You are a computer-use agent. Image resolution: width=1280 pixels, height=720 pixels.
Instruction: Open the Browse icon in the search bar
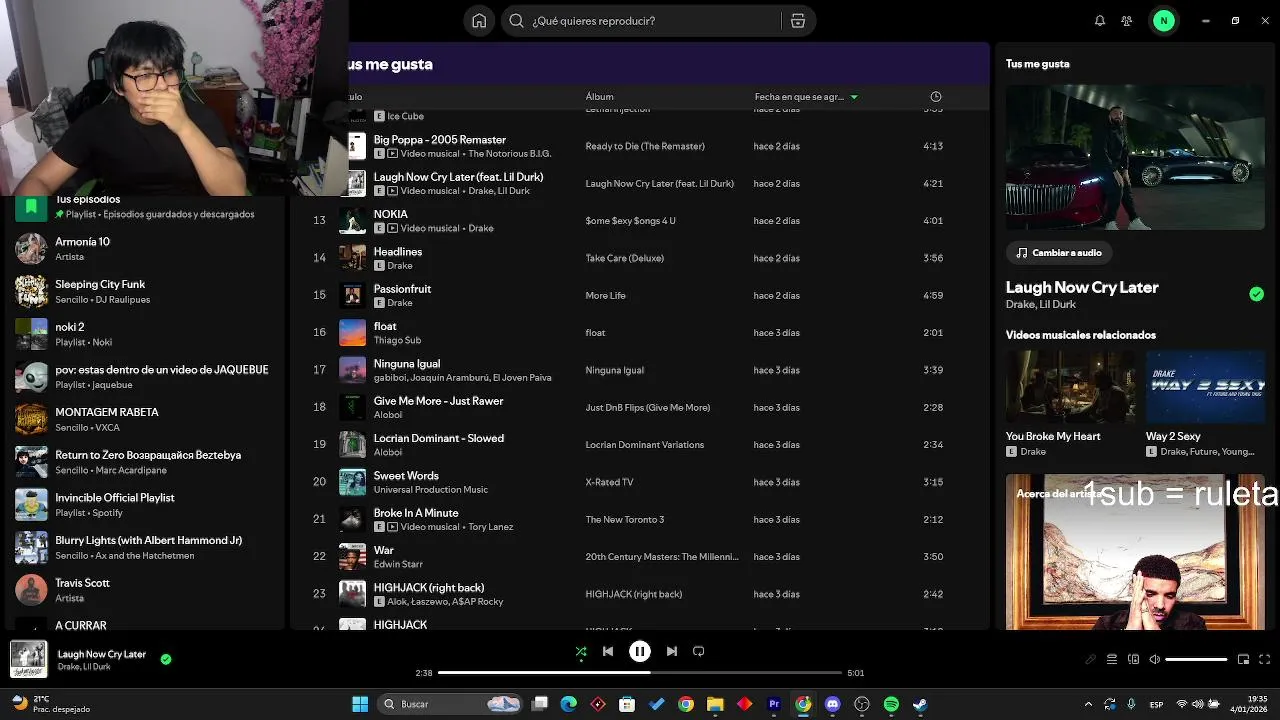point(798,21)
